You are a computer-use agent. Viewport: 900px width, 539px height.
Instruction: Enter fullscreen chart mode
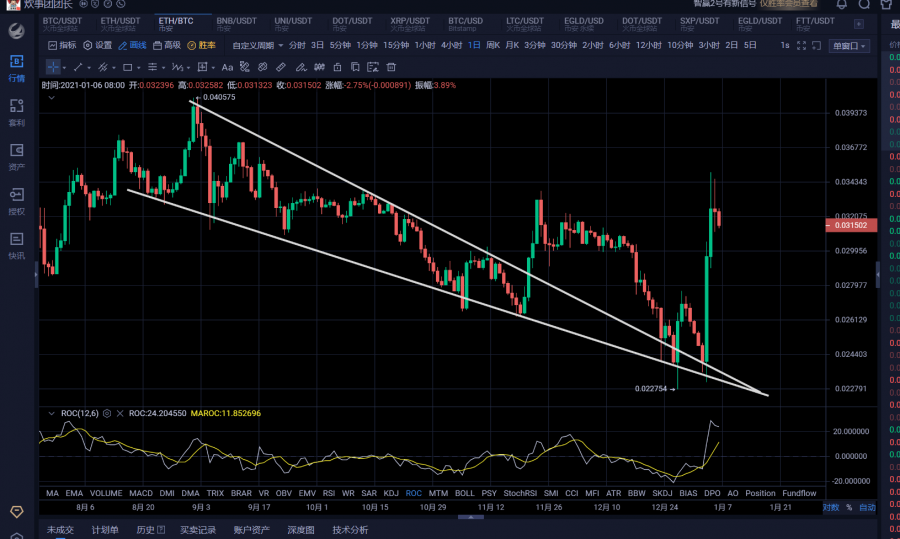[x=801, y=45]
